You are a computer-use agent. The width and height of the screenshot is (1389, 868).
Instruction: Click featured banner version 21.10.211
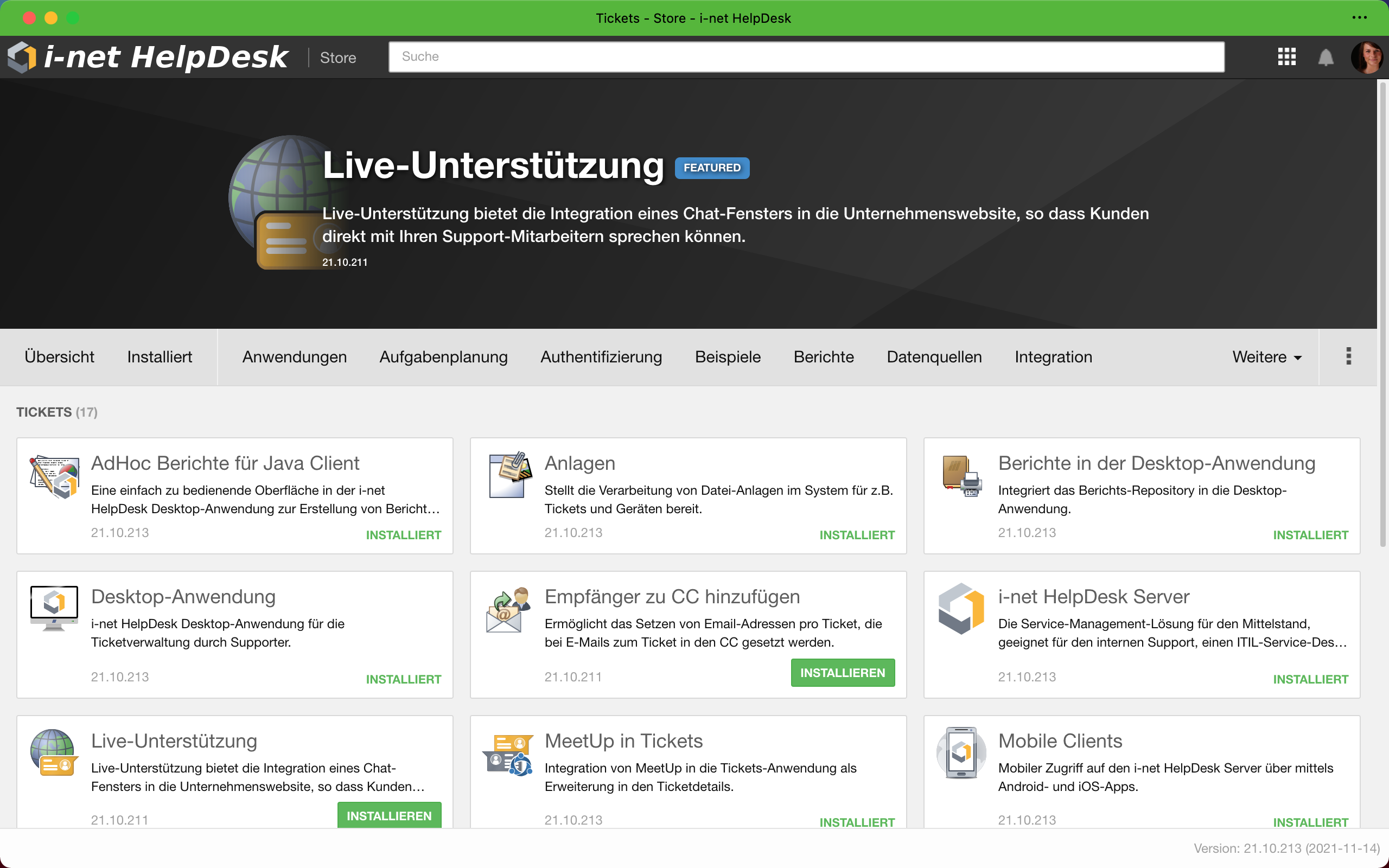(345, 262)
